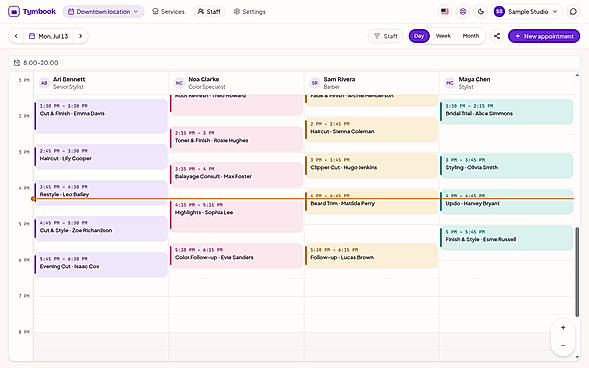
Task: Open Finish & Style - Esme Russell appointment
Action: pyautogui.click(x=506, y=238)
